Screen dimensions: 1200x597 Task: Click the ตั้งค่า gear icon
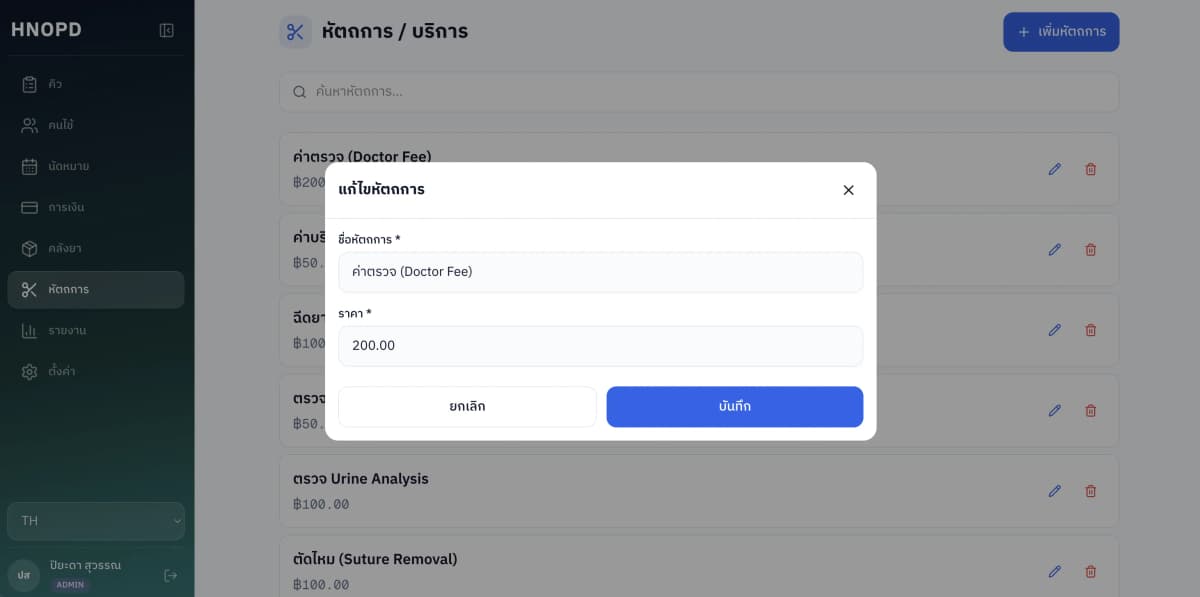click(30, 371)
